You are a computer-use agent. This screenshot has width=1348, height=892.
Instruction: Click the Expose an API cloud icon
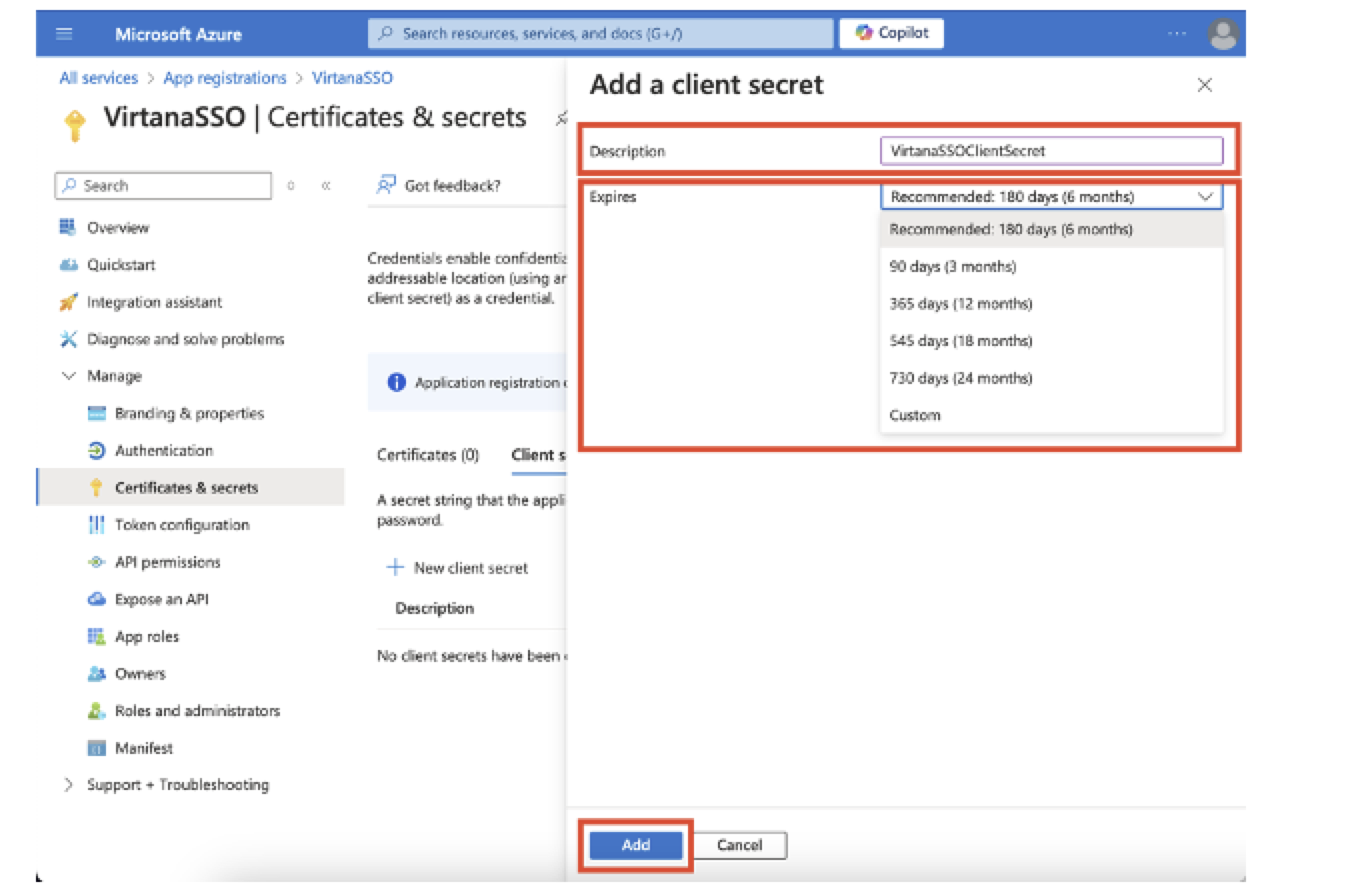point(97,599)
